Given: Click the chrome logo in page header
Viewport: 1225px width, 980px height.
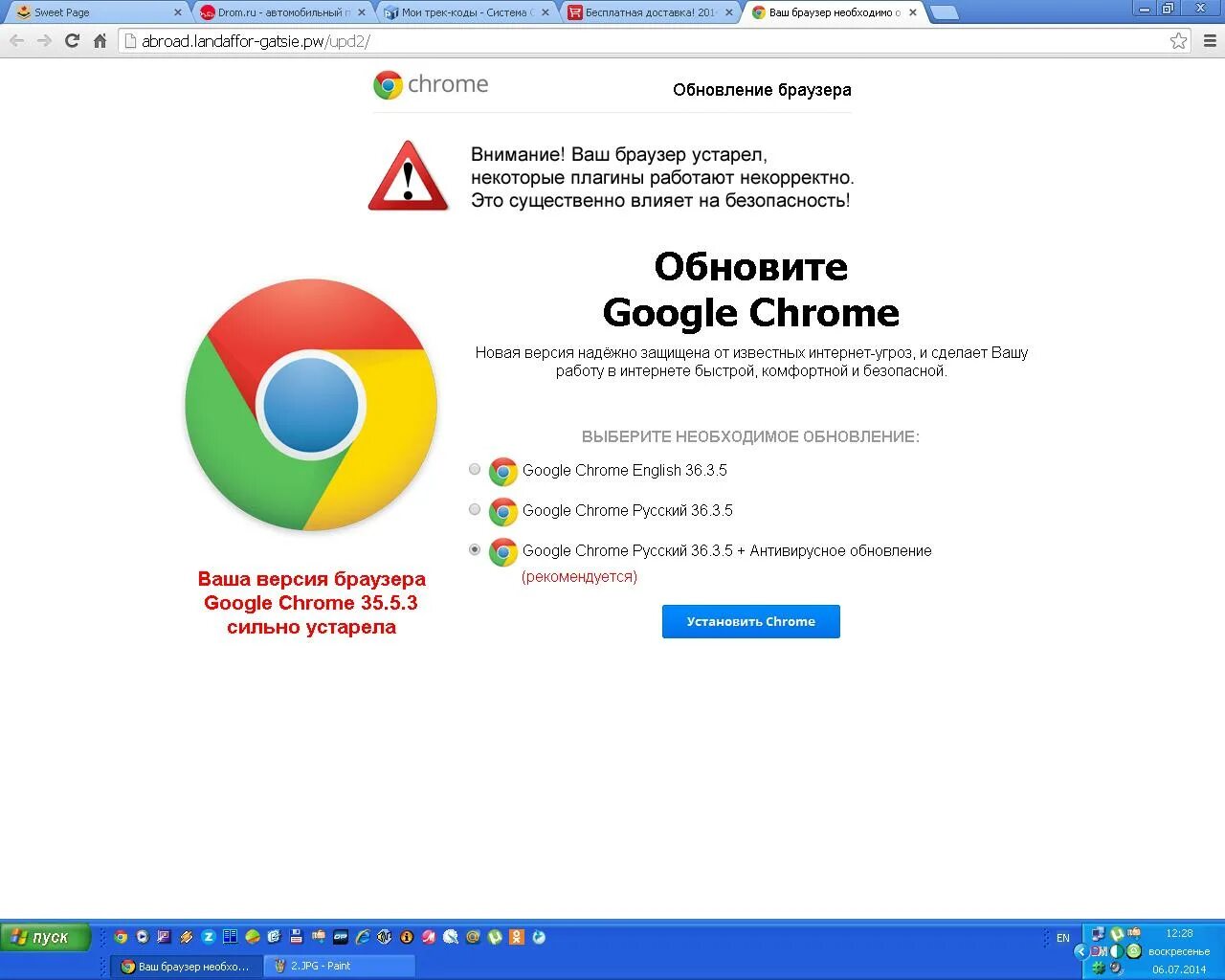Looking at the screenshot, I should 431,84.
